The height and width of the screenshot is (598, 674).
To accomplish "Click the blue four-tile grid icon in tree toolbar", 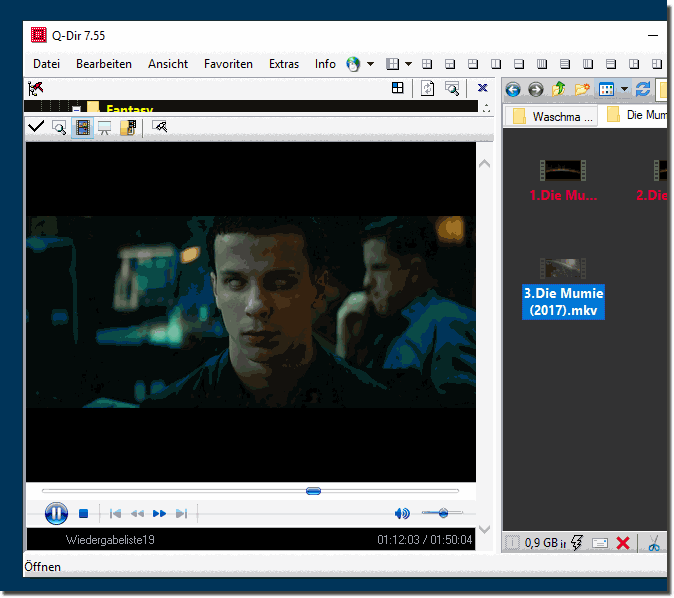I will tap(398, 88).
